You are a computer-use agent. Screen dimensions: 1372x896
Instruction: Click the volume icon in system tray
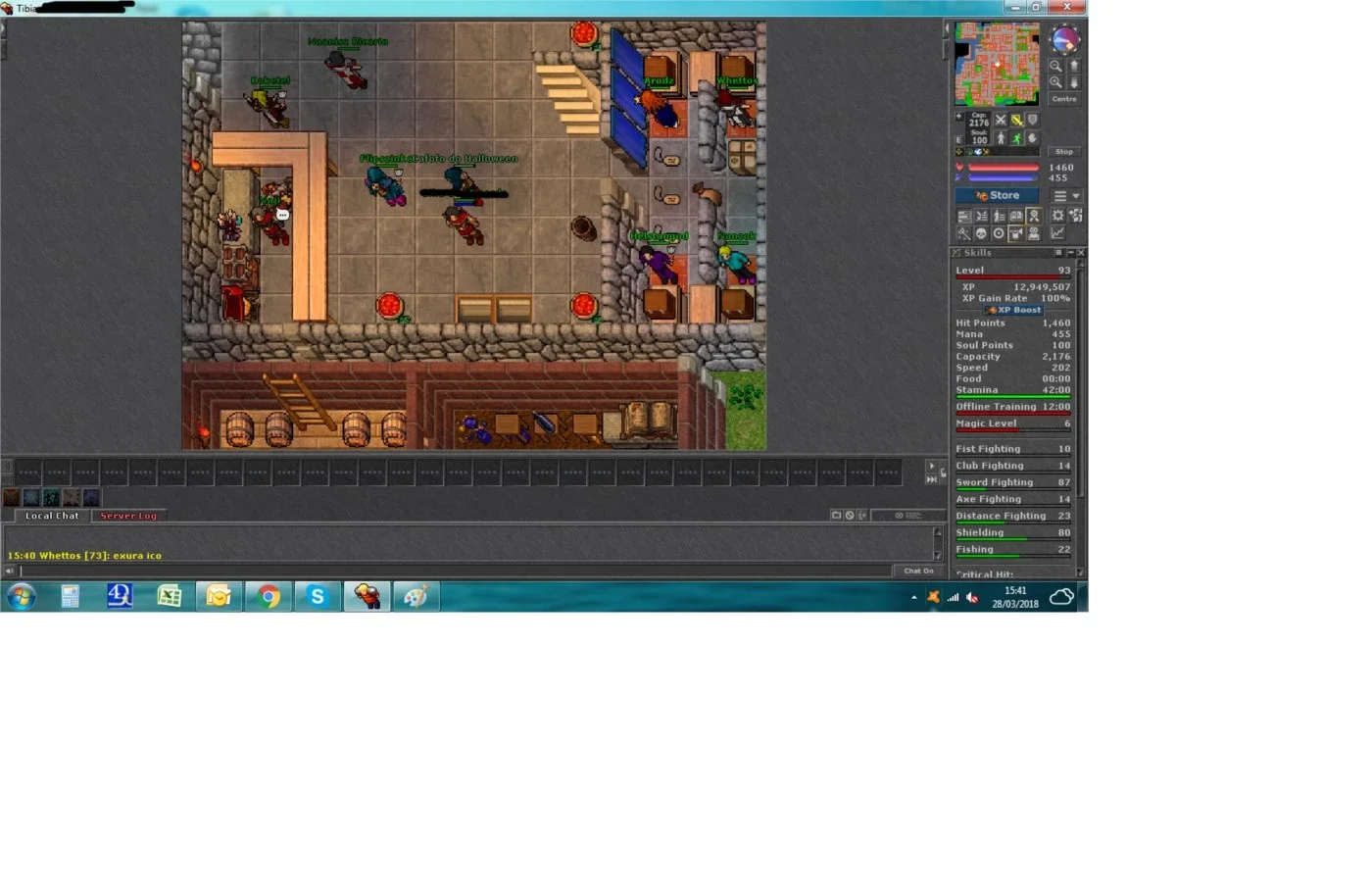coord(972,597)
